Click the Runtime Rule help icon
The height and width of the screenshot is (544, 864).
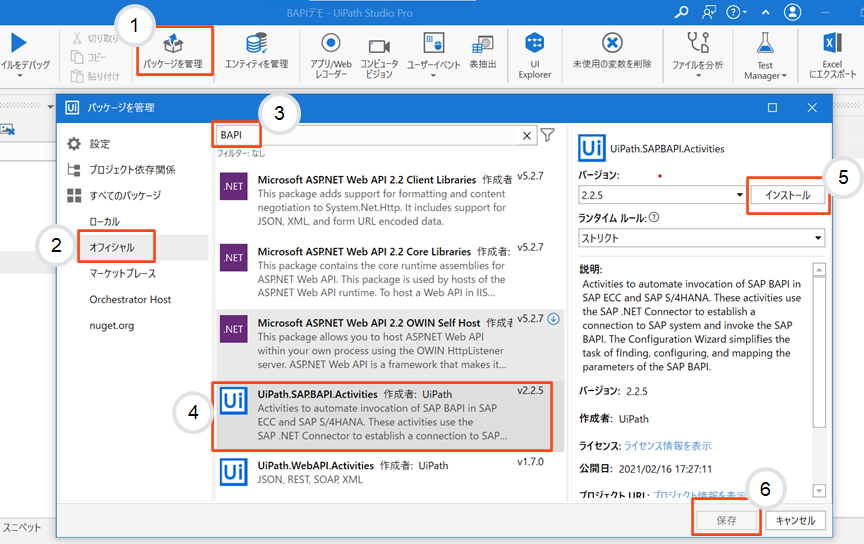tap(654, 217)
